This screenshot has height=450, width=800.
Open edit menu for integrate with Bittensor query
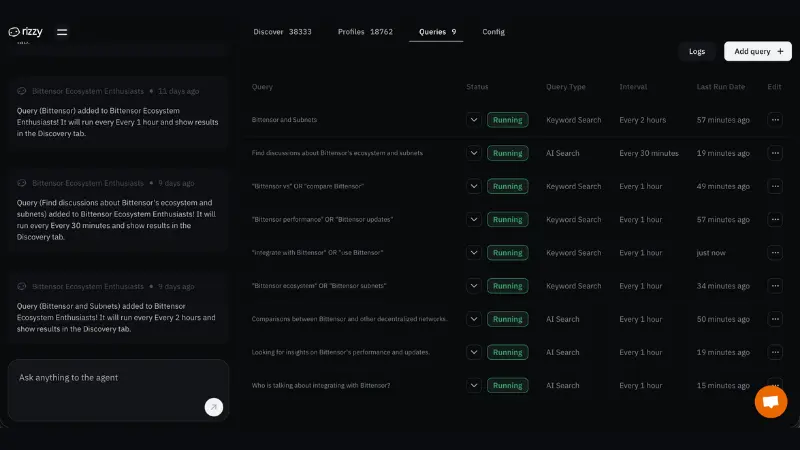click(x=775, y=253)
